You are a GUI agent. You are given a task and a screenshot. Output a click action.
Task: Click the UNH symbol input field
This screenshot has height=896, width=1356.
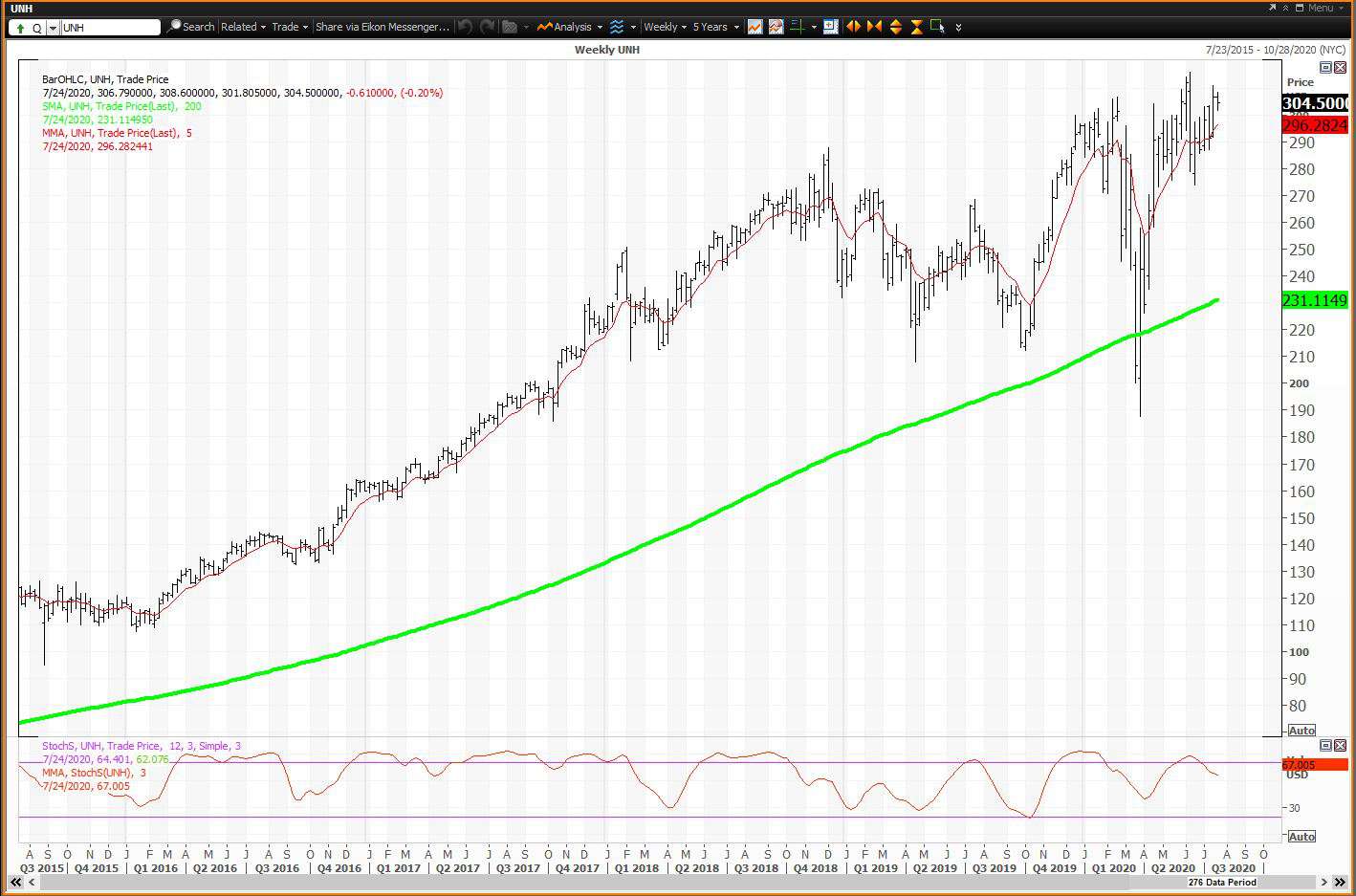(x=110, y=28)
